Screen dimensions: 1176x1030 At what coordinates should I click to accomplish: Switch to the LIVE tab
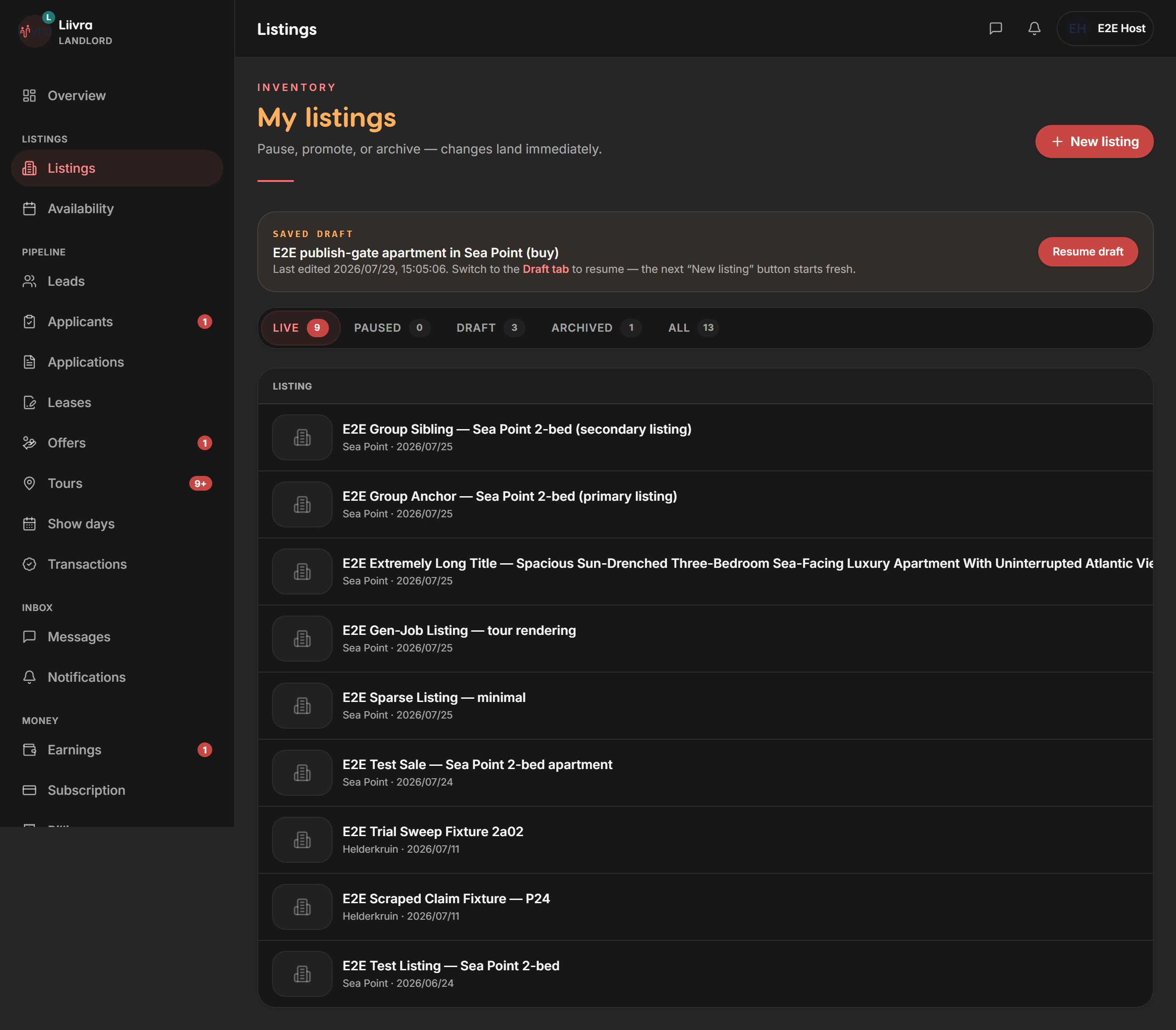tap(300, 328)
